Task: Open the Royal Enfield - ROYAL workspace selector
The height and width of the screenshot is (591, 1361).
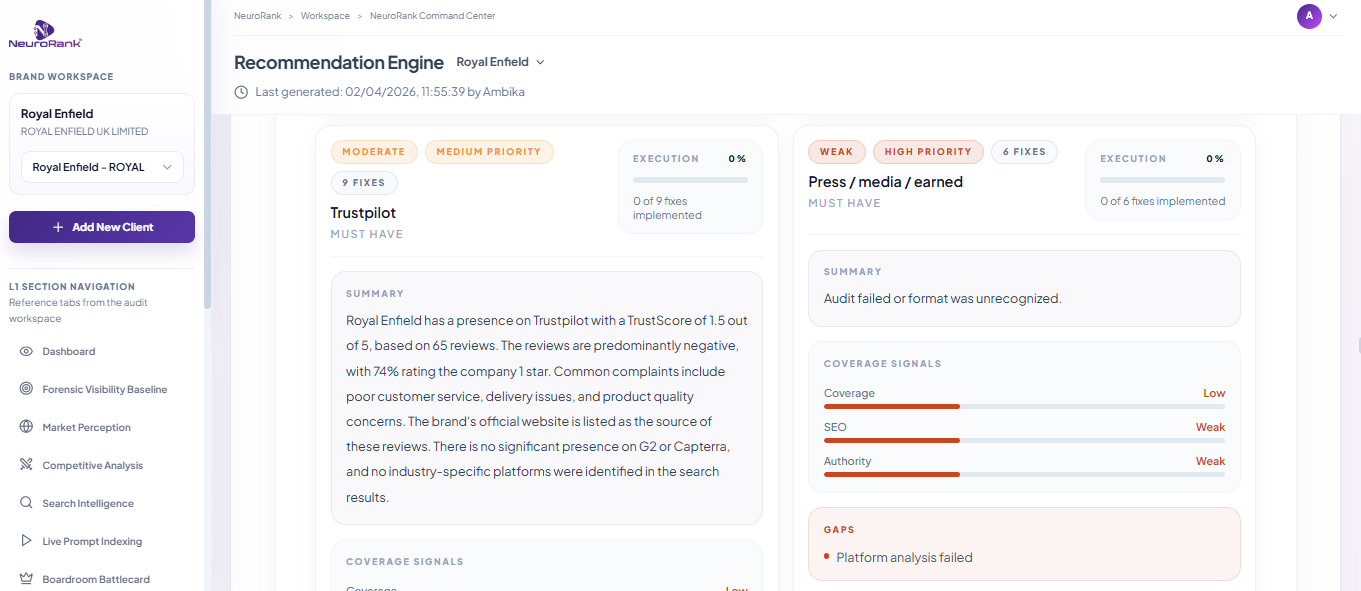Action: pos(102,167)
